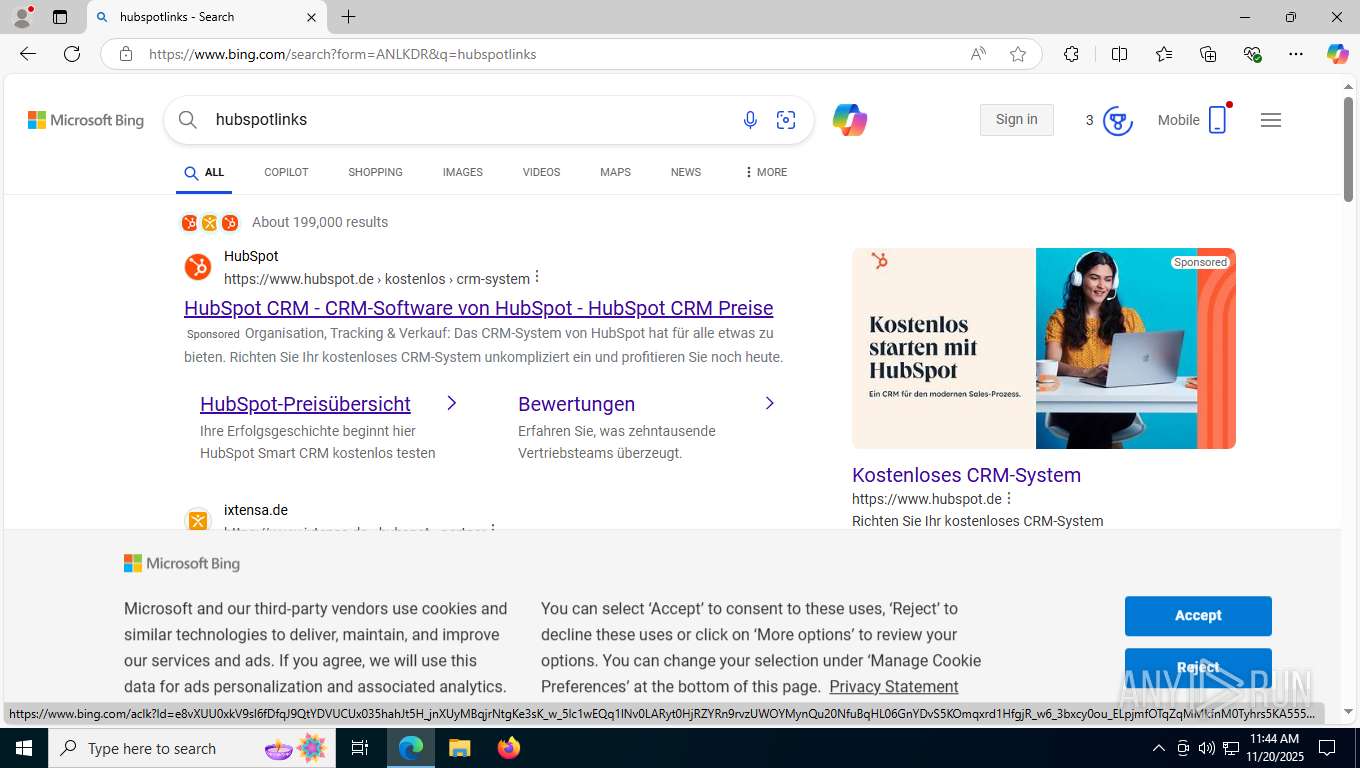The width and height of the screenshot is (1360, 768).
Task: Open visual search camera icon
Action: (x=786, y=120)
